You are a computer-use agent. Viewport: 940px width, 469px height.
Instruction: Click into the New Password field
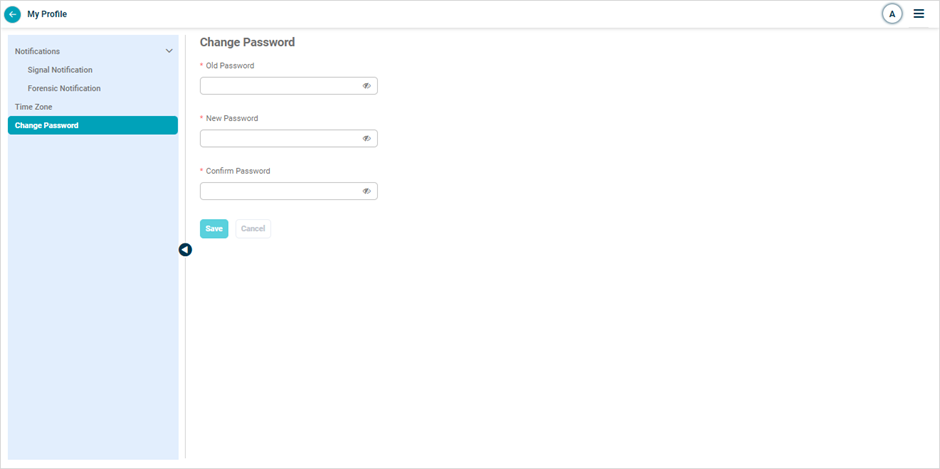tap(280, 139)
